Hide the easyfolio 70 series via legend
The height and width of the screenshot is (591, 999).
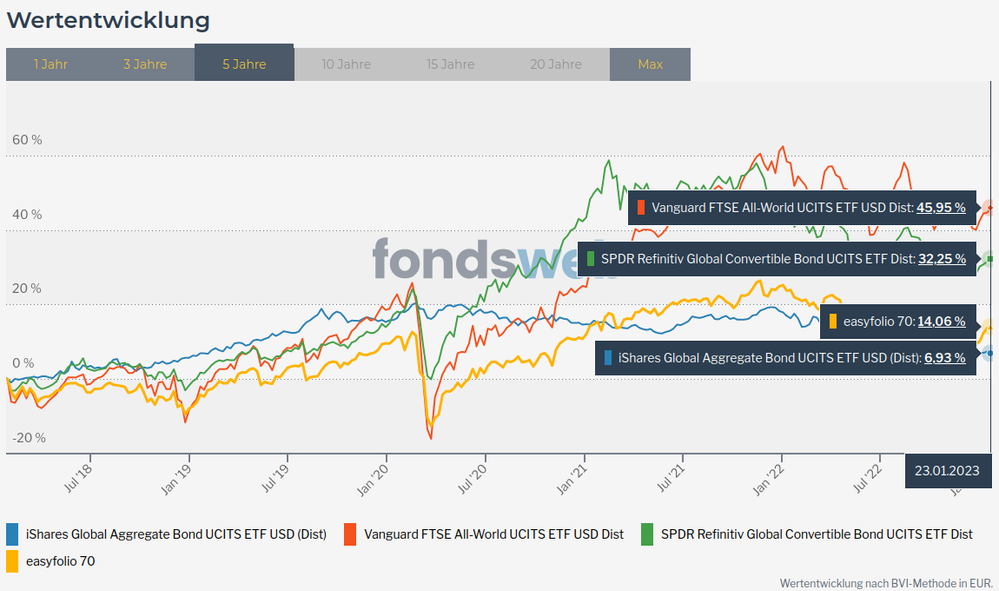[x=60, y=561]
